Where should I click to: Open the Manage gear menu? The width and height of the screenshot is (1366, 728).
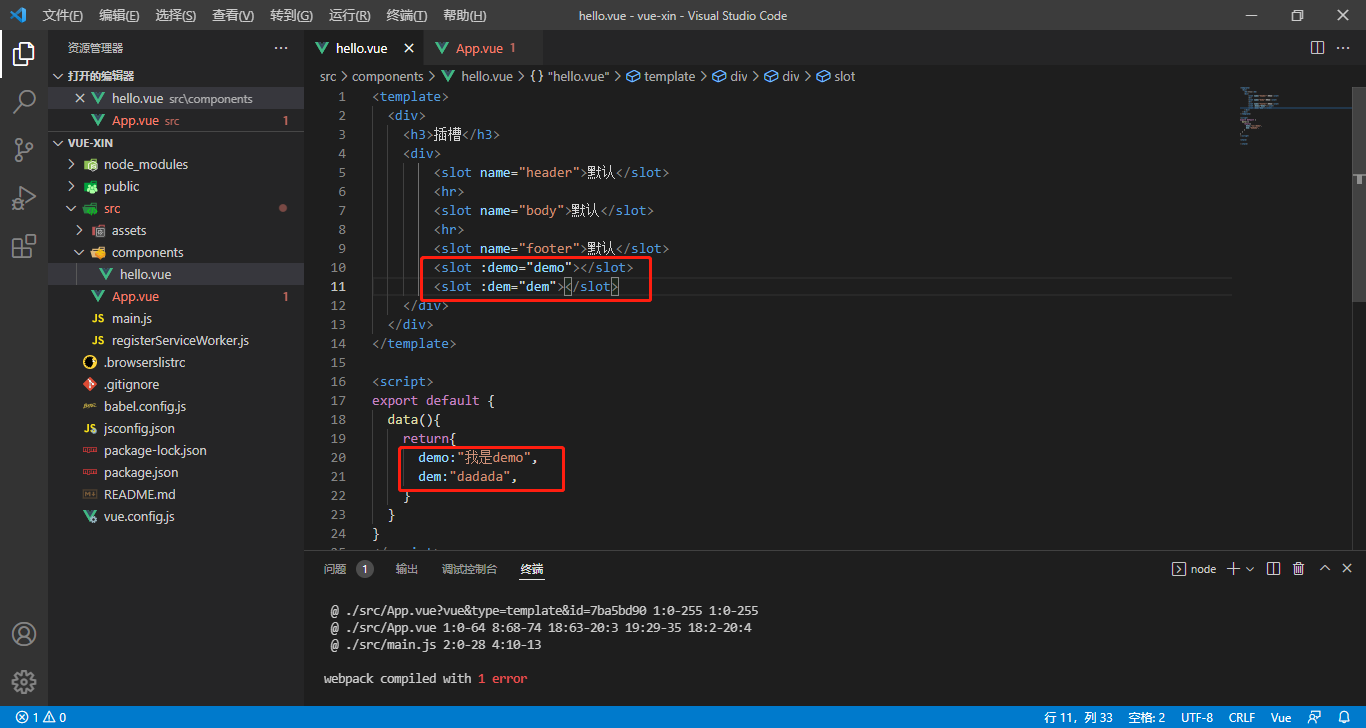click(24, 682)
